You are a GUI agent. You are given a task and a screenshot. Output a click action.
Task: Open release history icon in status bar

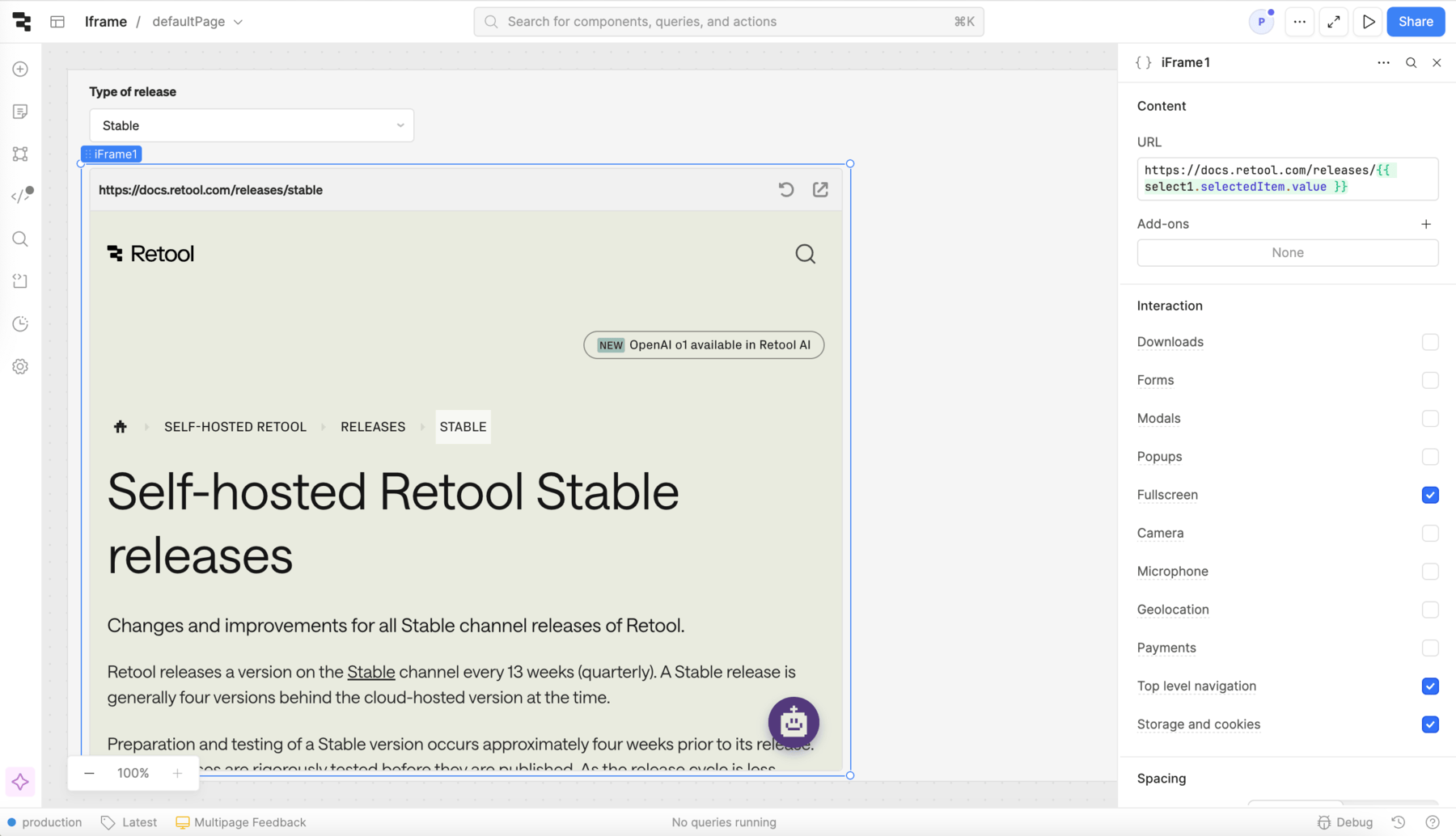click(x=1399, y=822)
